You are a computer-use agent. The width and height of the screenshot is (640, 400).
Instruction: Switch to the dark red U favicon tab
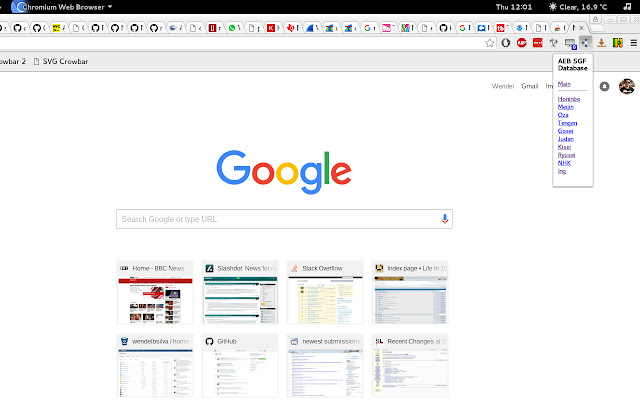[x=215, y=28]
